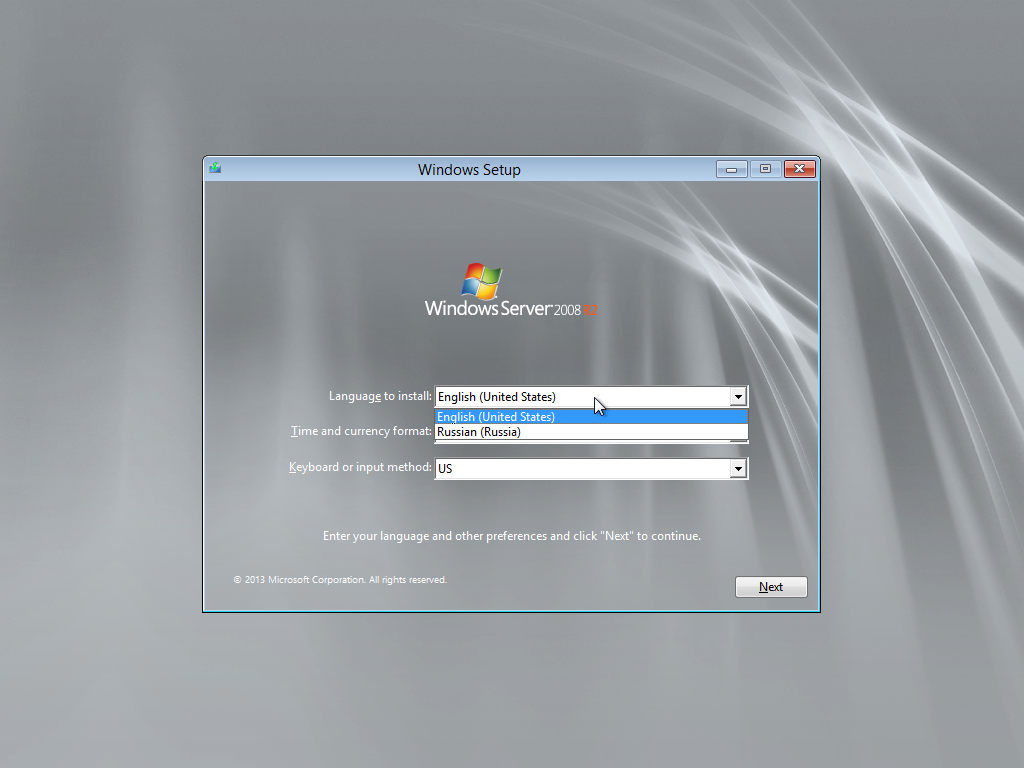This screenshot has width=1024, height=768.
Task: Choose Russian (Russia) from the language list
Action: click(x=591, y=432)
